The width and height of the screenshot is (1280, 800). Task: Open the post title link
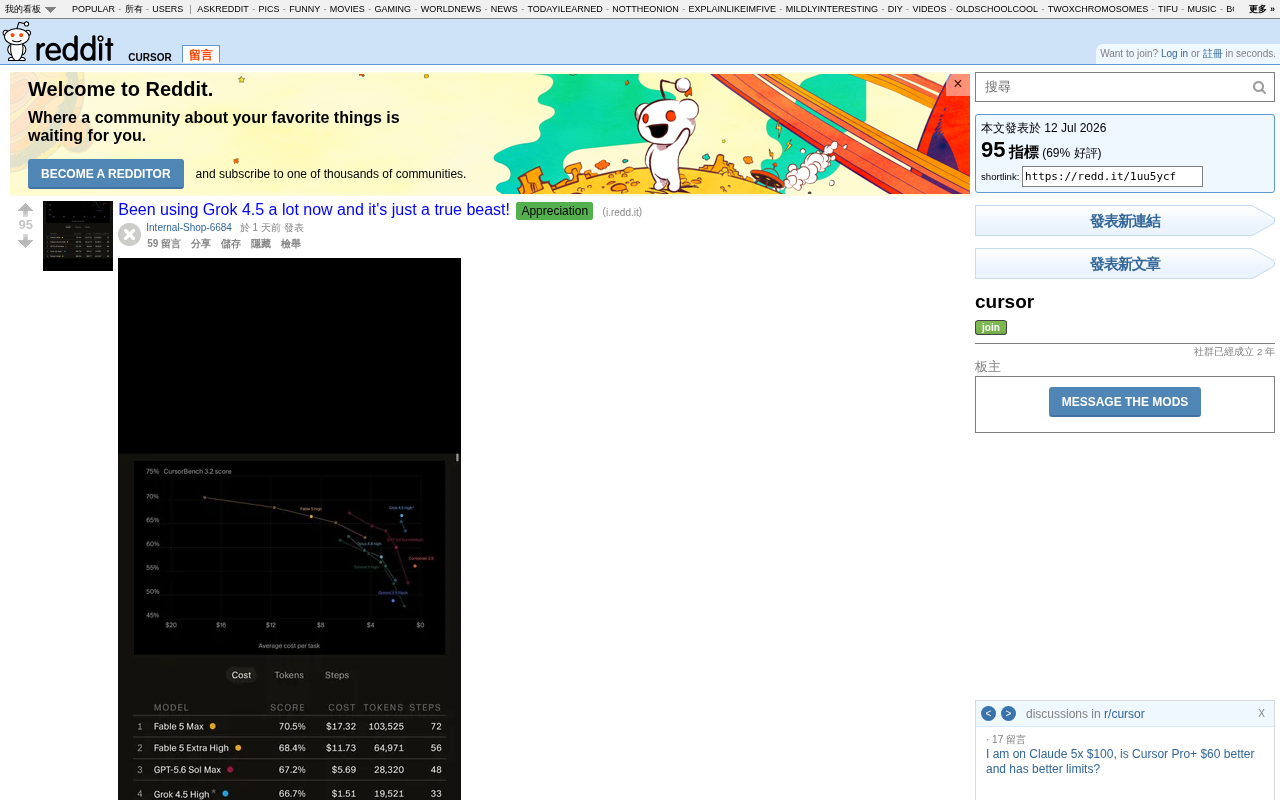click(314, 210)
